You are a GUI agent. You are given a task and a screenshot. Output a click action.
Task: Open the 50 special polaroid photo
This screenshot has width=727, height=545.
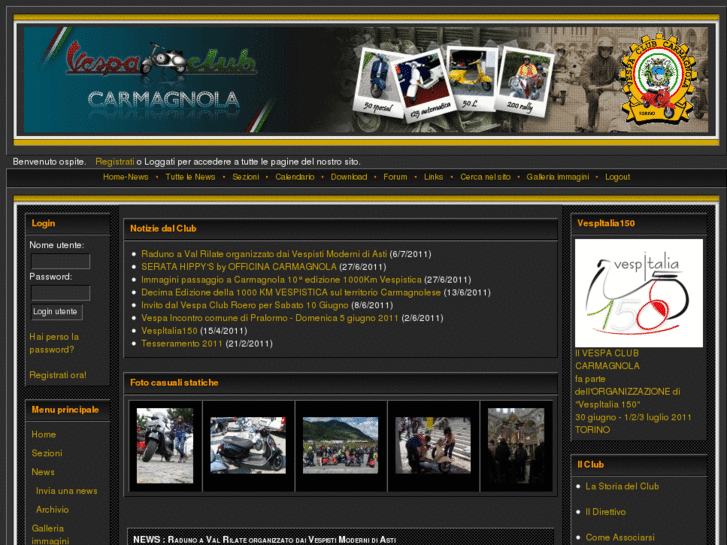click(x=377, y=83)
